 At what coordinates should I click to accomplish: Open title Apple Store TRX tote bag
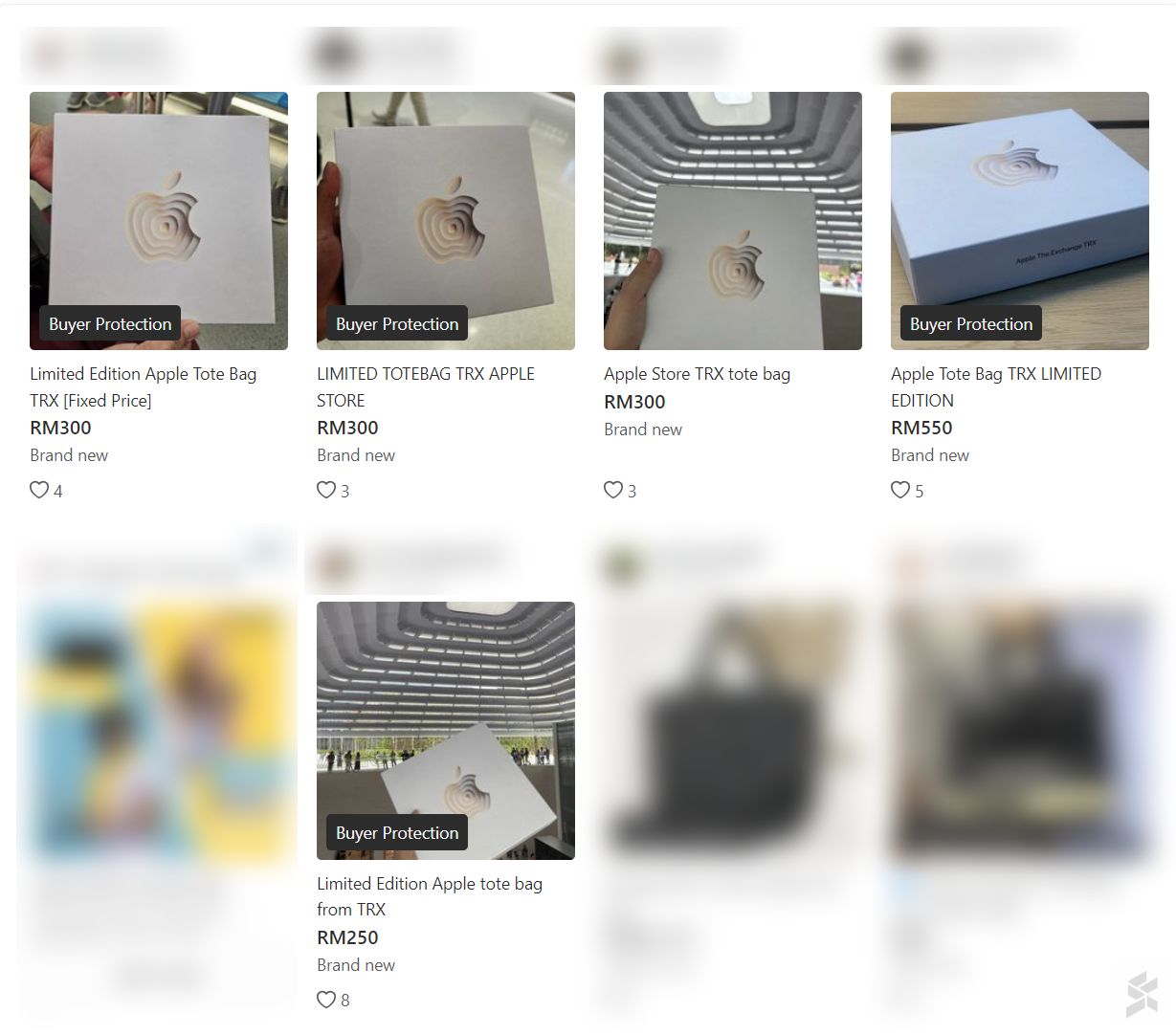click(698, 374)
